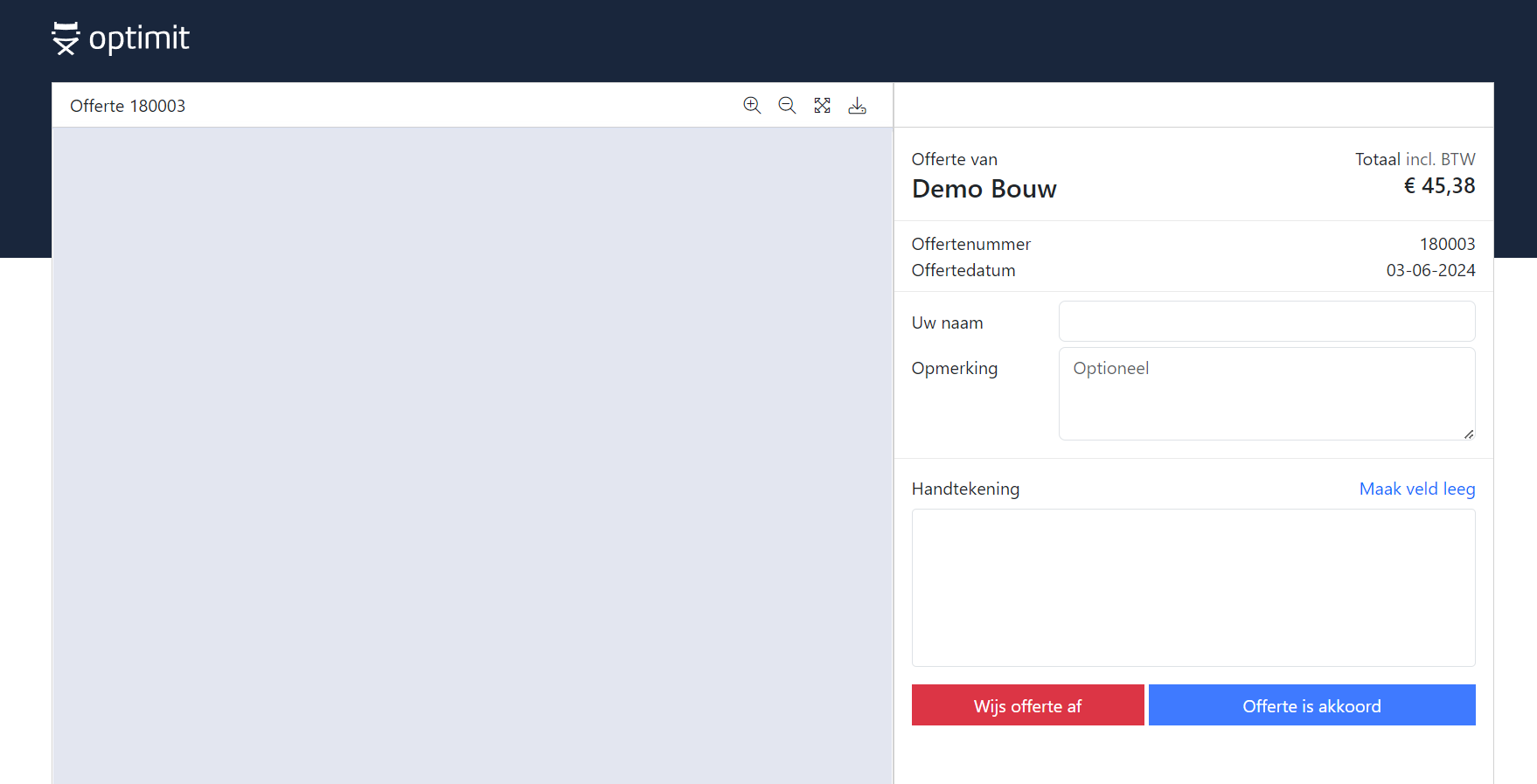Clear signature with Maak veld leeg
The height and width of the screenshot is (784, 1537).
coord(1417,489)
